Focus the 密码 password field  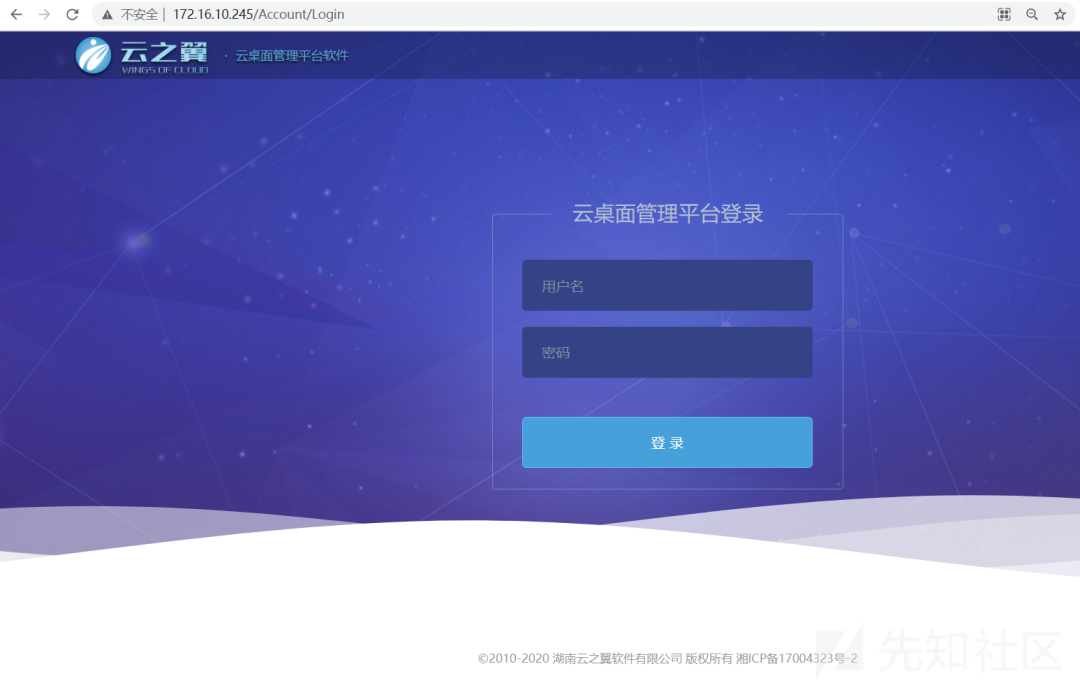667,352
